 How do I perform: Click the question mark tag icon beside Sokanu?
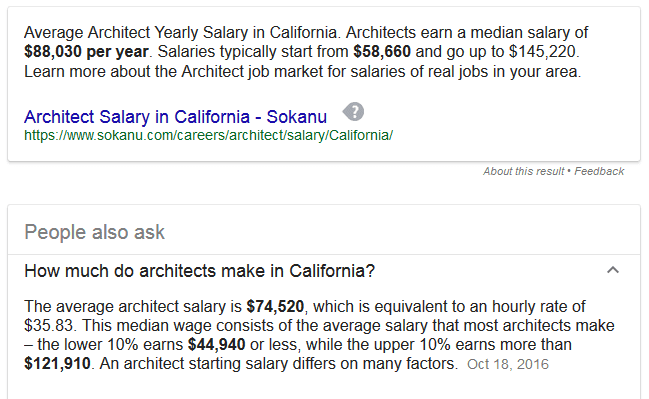tap(353, 111)
